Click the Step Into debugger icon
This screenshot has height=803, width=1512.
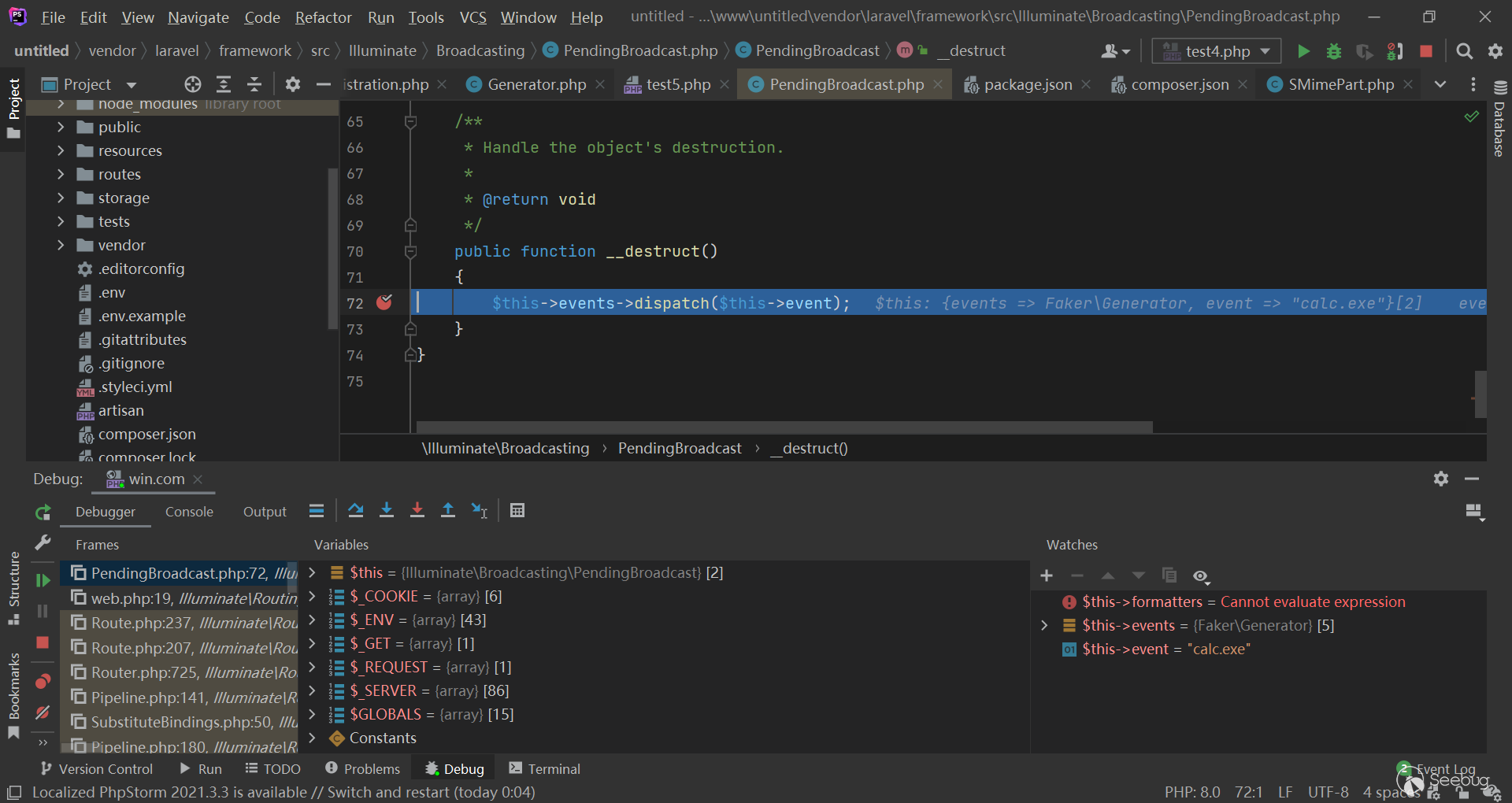(x=387, y=511)
